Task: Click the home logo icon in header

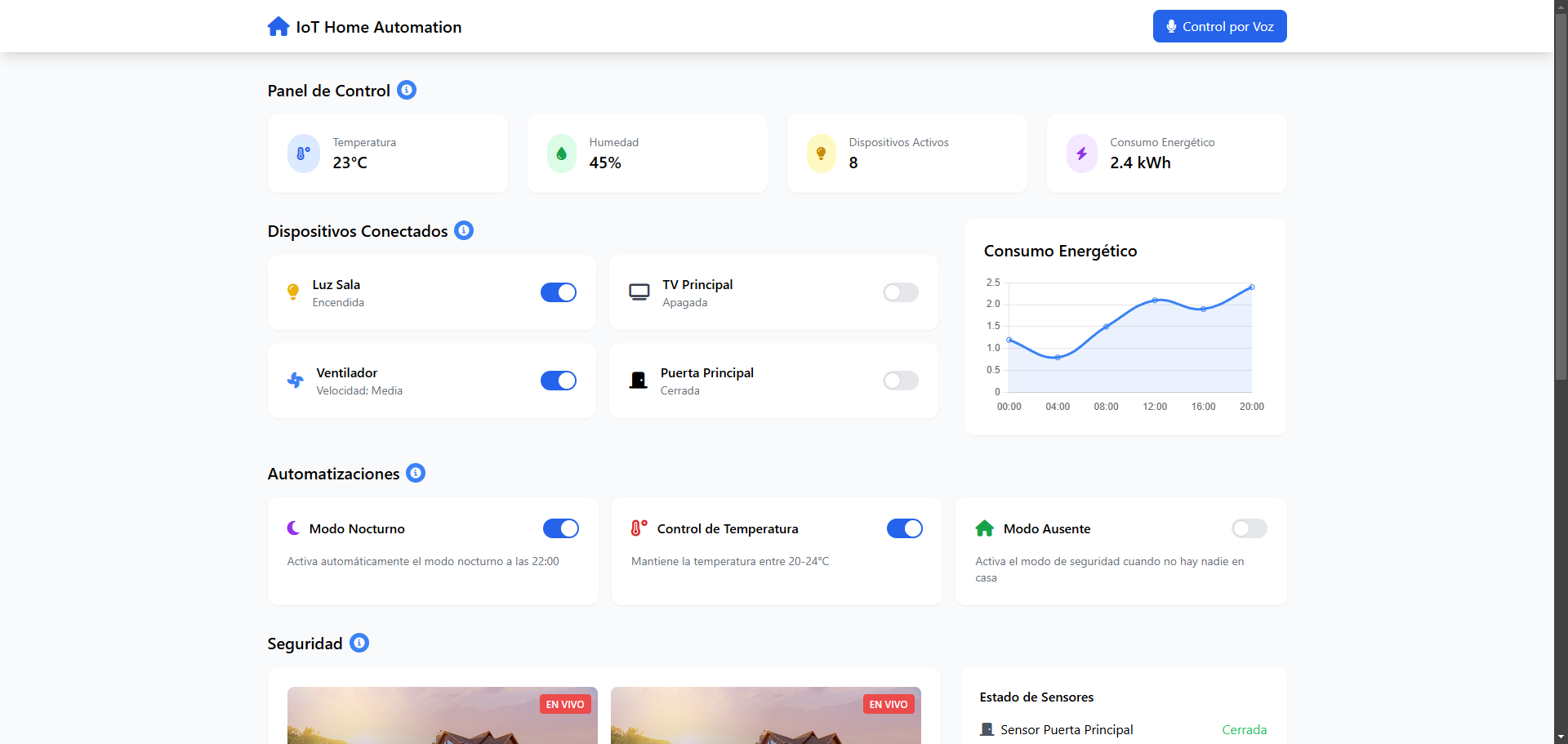Action: 278,27
